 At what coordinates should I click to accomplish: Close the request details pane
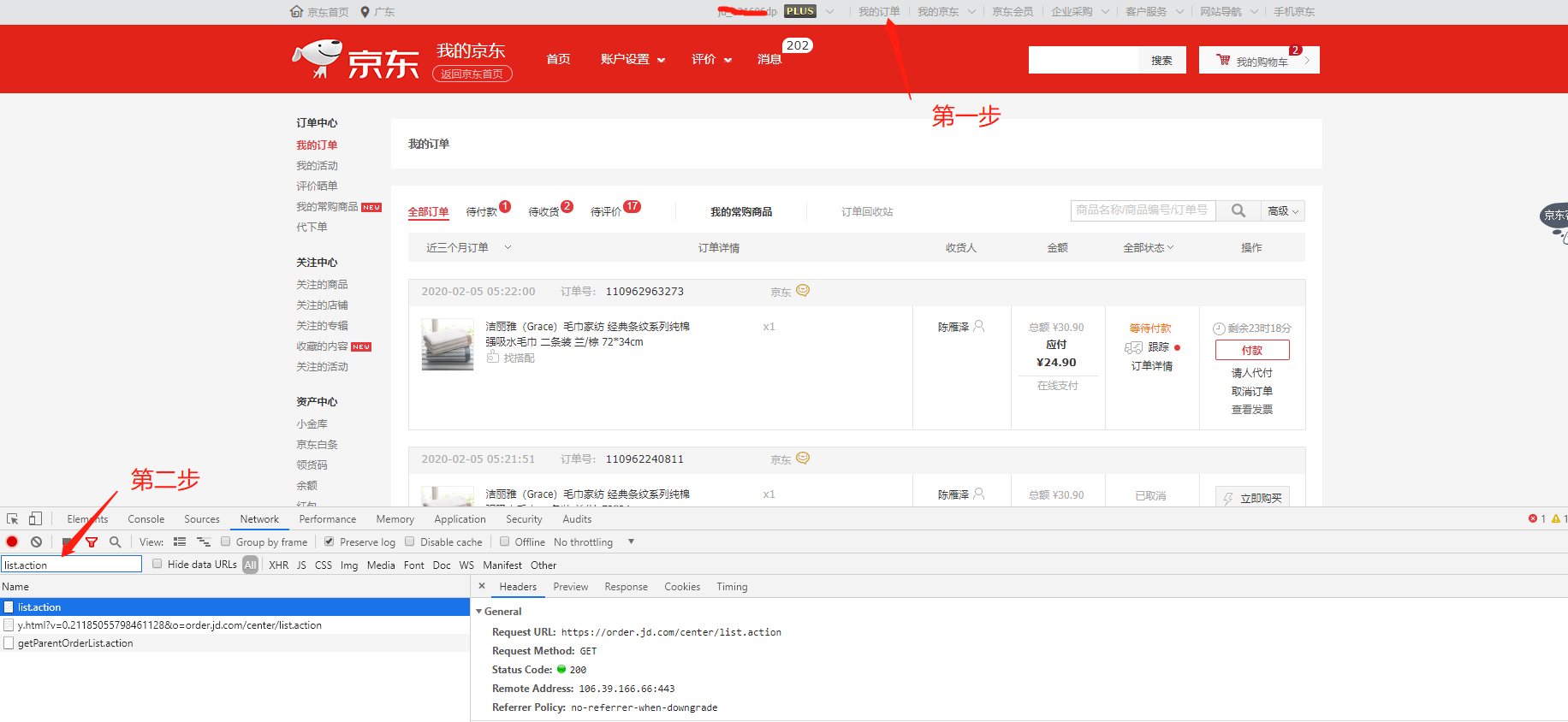[x=482, y=586]
